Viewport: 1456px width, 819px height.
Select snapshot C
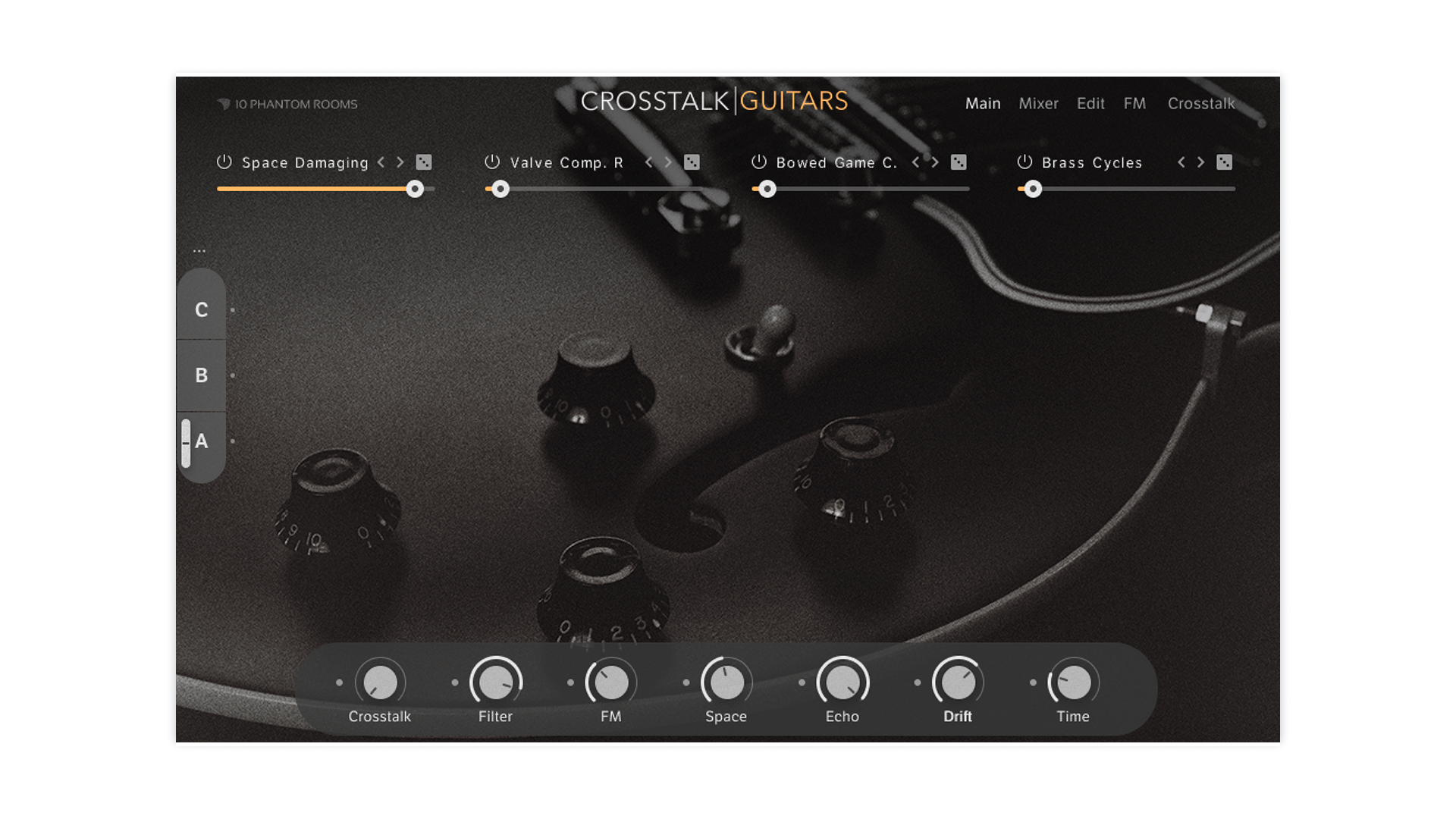201,309
